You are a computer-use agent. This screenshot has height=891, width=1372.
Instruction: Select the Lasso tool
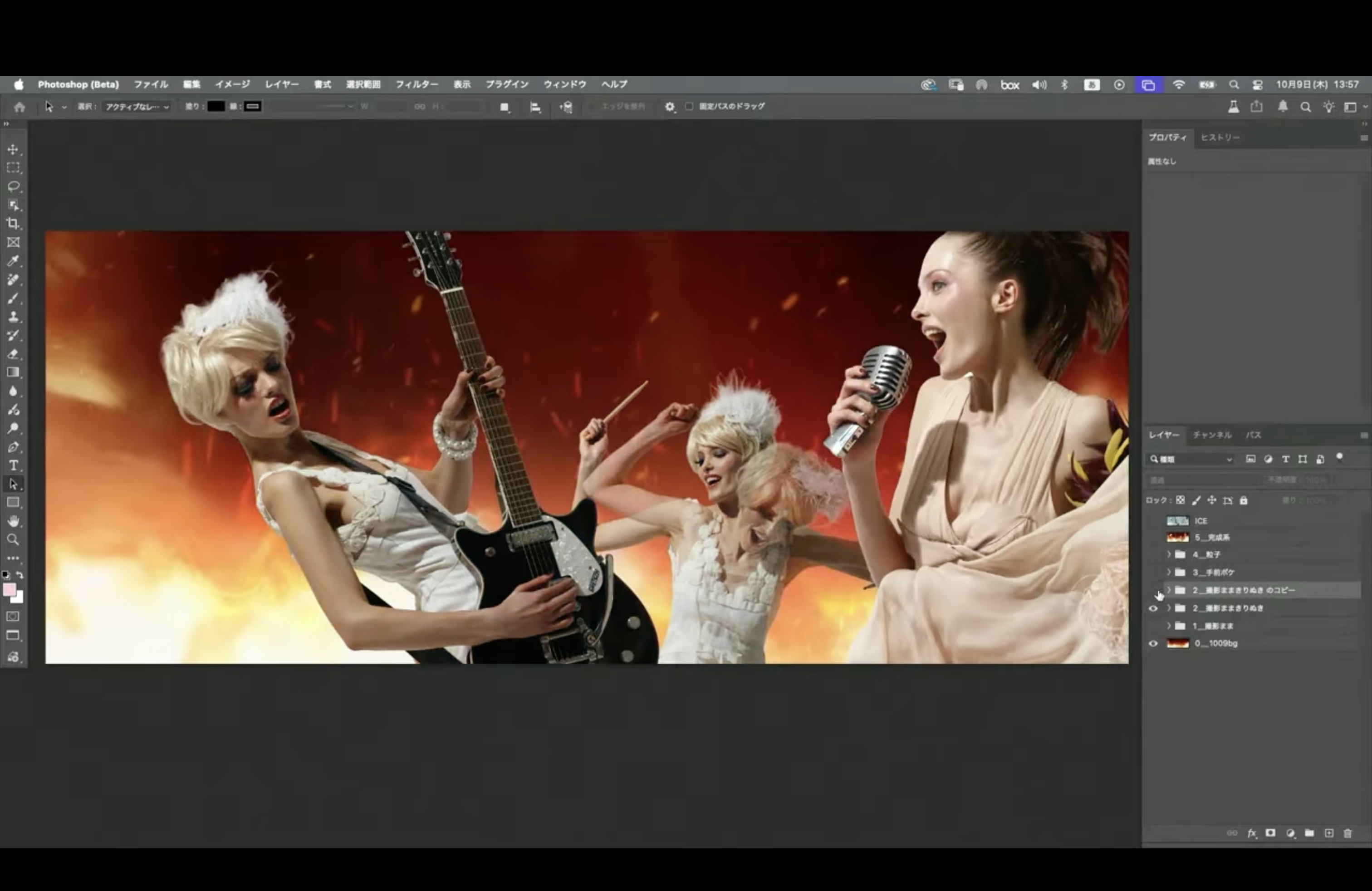[13, 186]
